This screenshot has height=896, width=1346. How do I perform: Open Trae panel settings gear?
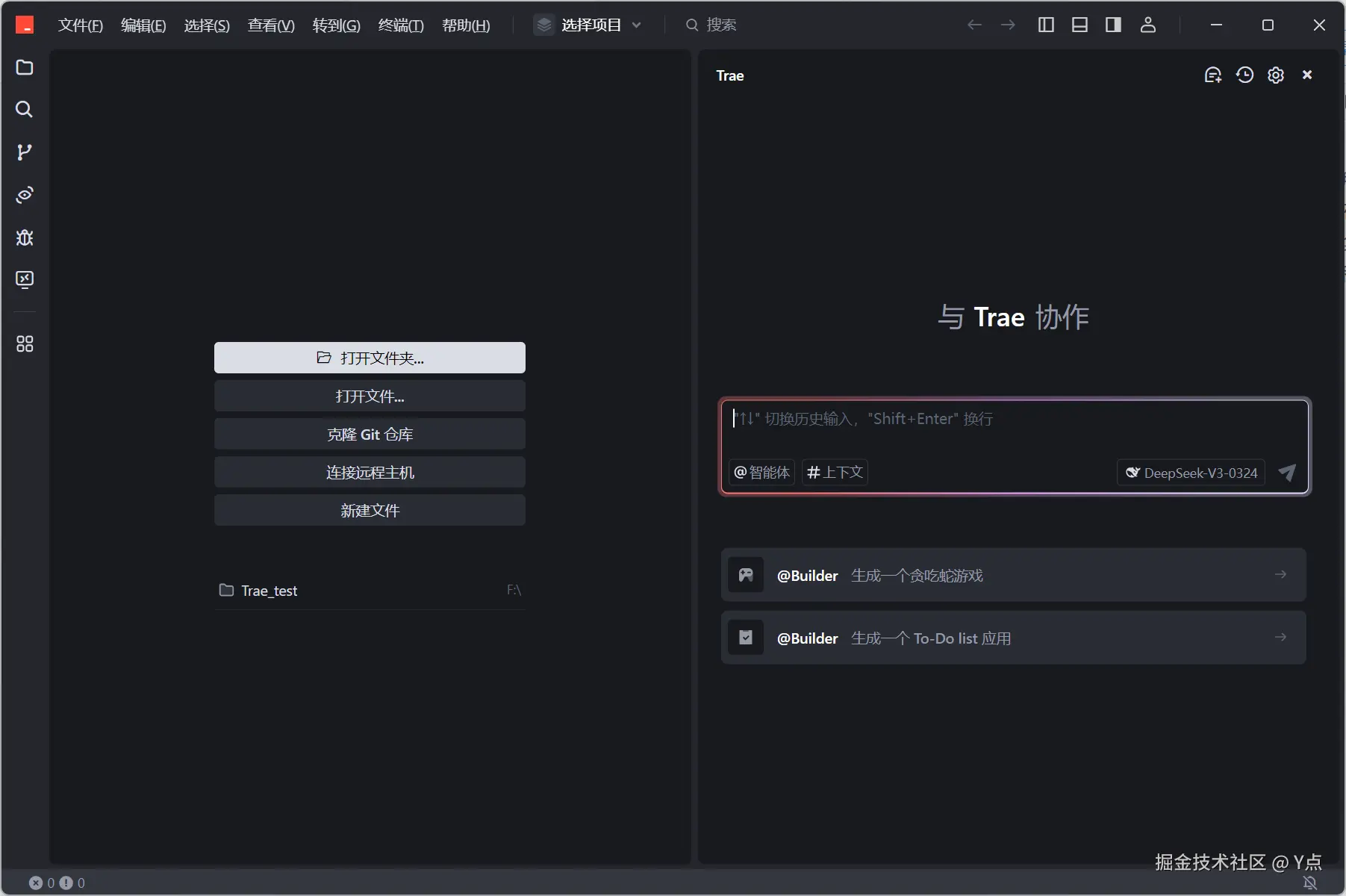(1276, 75)
